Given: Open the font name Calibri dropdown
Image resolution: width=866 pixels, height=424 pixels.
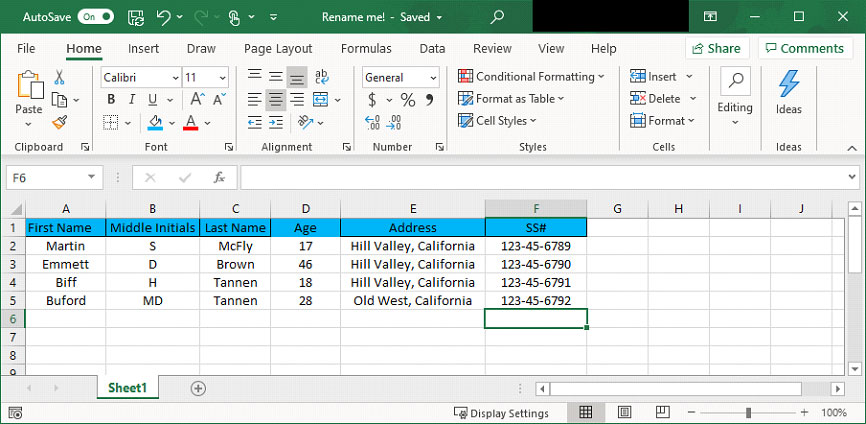Looking at the screenshot, I should [x=176, y=78].
